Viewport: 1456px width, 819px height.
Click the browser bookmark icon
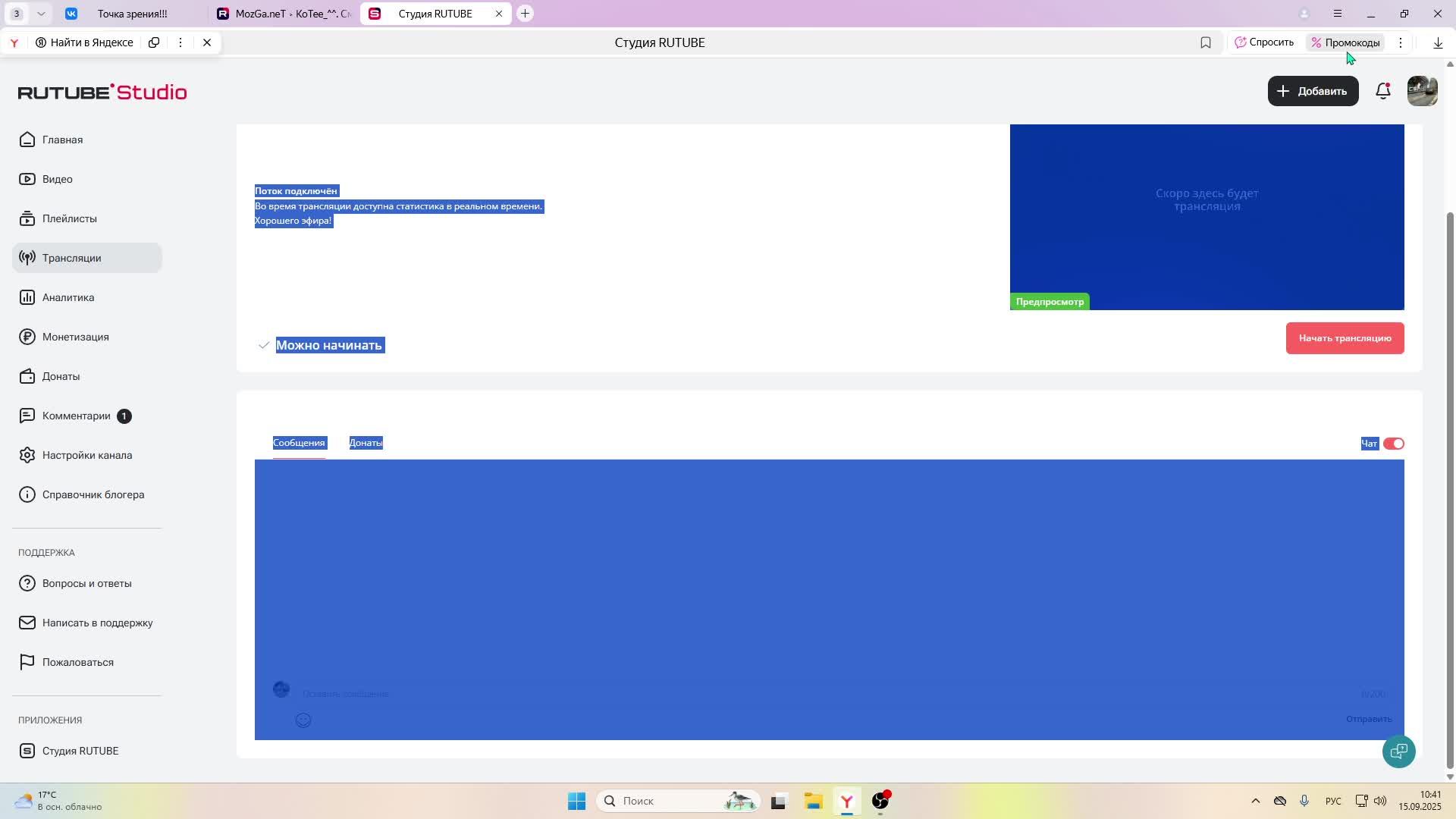click(1206, 42)
